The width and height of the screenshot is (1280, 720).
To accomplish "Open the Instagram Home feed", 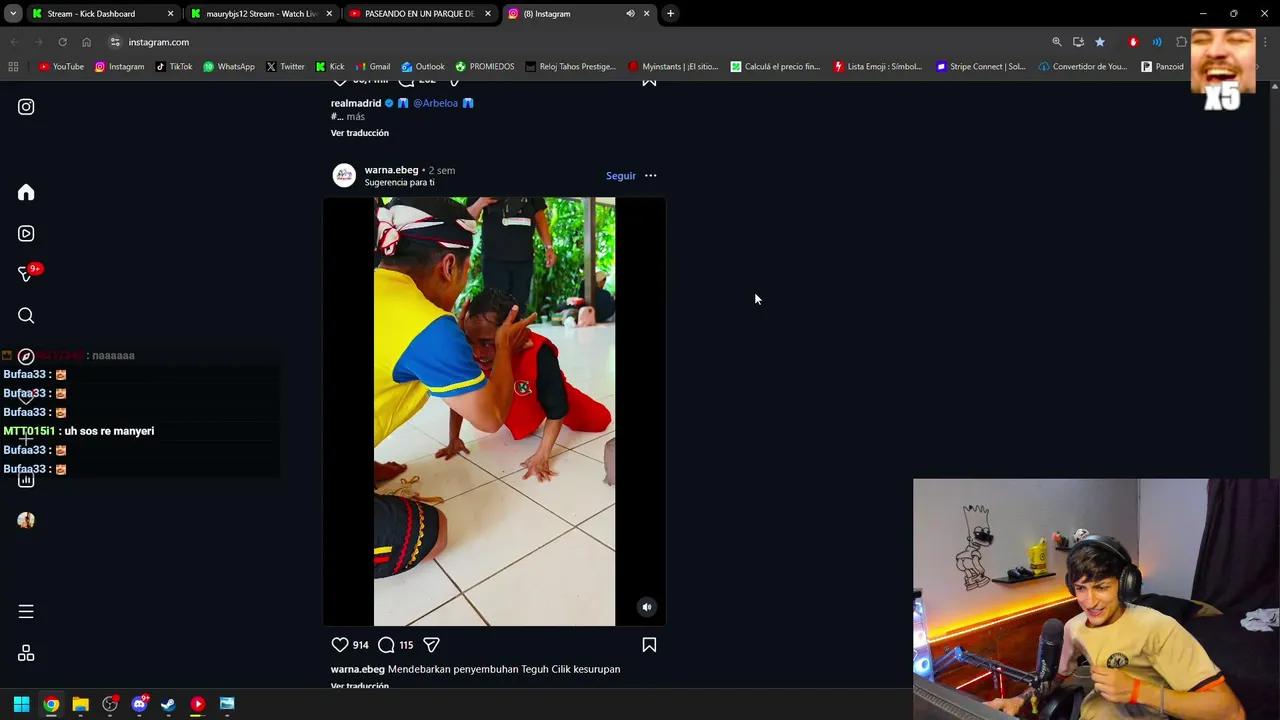I will click(26, 192).
